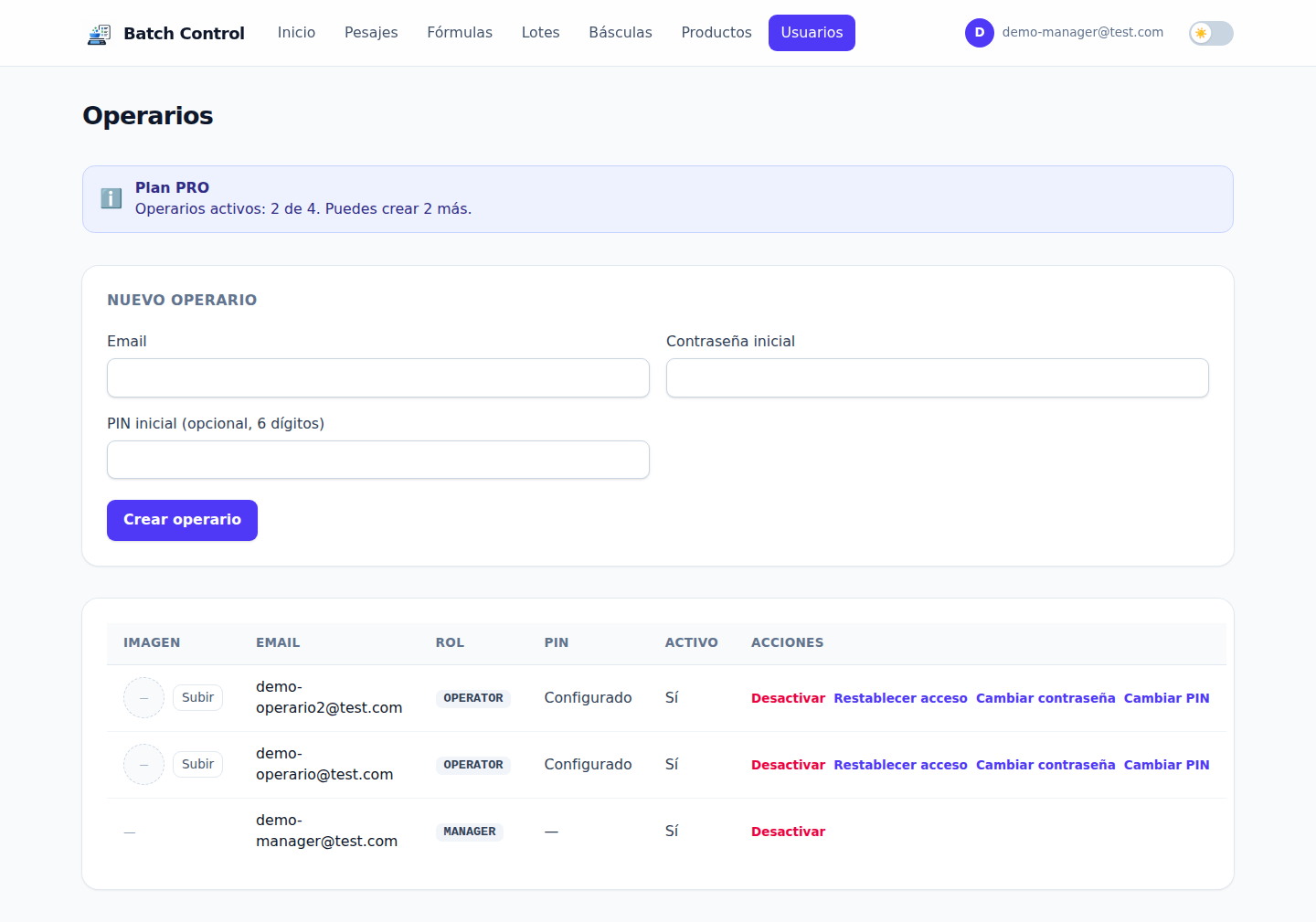Toggle the light/dark theme switch
The height and width of the screenshot is (922, 1316).
(1211, 33)
